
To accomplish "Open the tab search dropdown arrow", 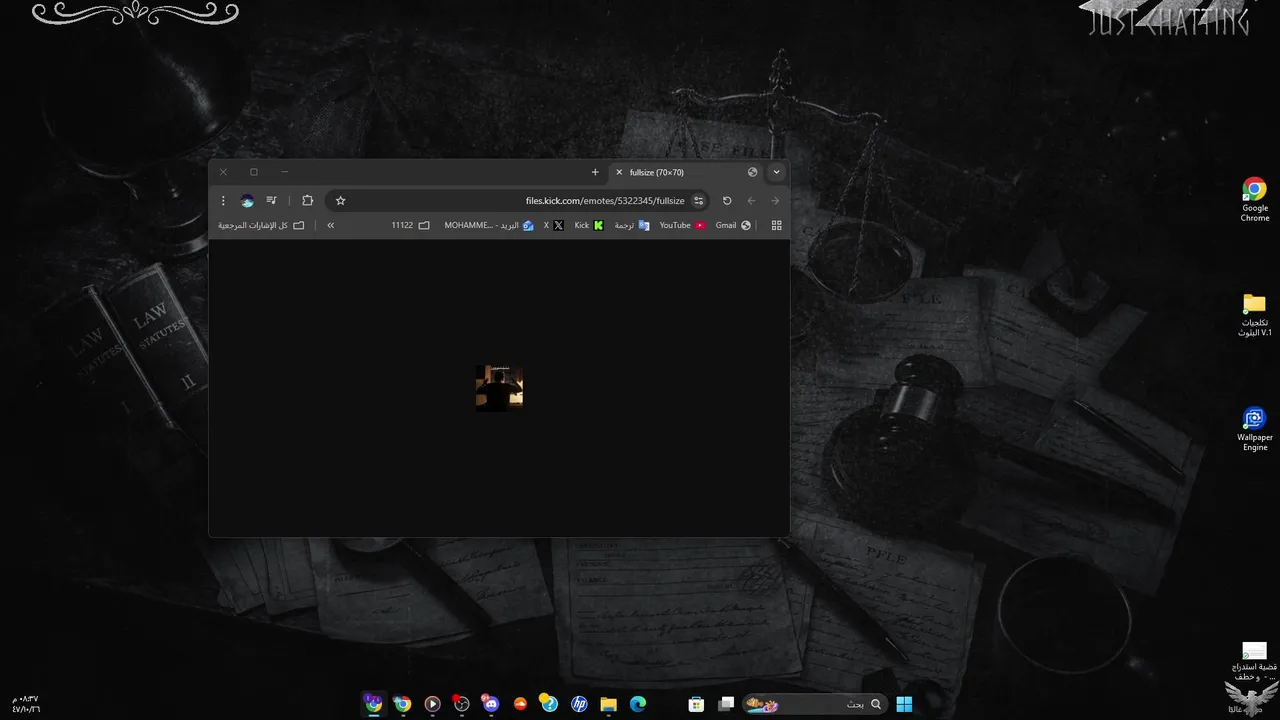I will pyautogui.click(x=776, y=172).
